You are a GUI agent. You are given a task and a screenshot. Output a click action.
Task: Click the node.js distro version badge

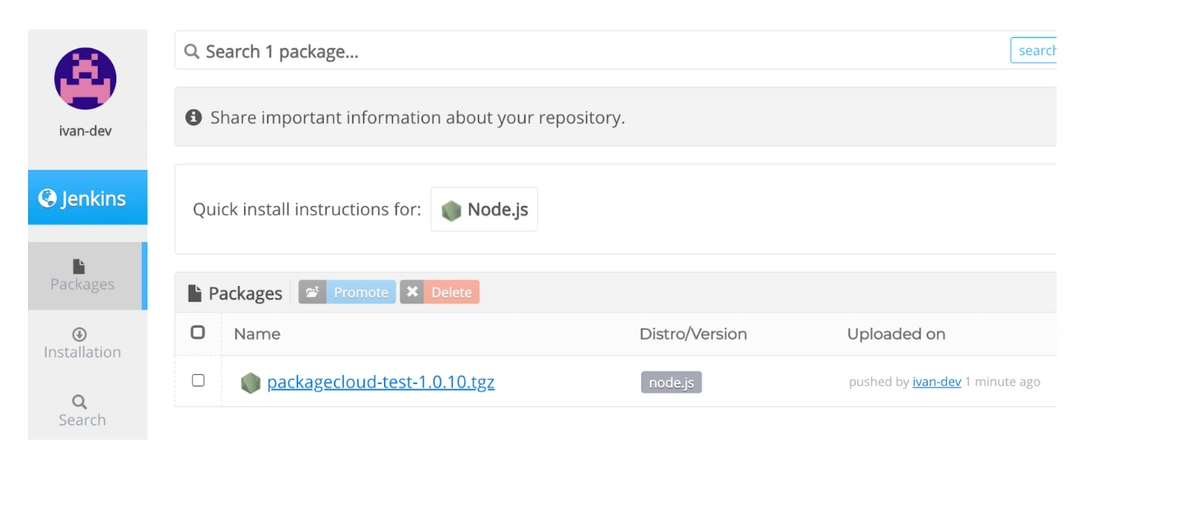pyautogui.click(x=671, y=382)
